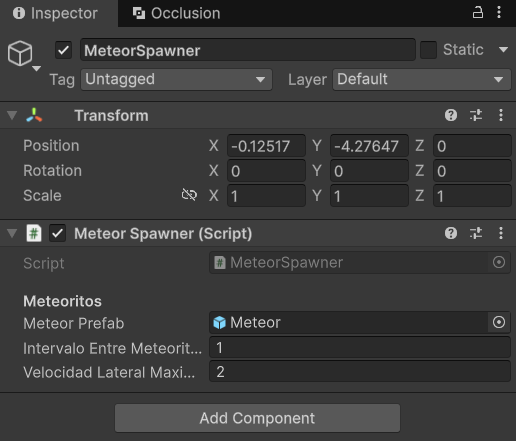Pick object for Meteor Prefab field
Screen dimensions: 516x441
coord(499,322)
